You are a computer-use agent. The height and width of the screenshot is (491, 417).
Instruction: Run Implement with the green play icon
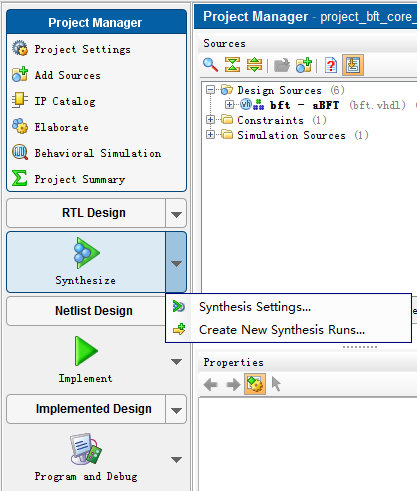(86, 351)
